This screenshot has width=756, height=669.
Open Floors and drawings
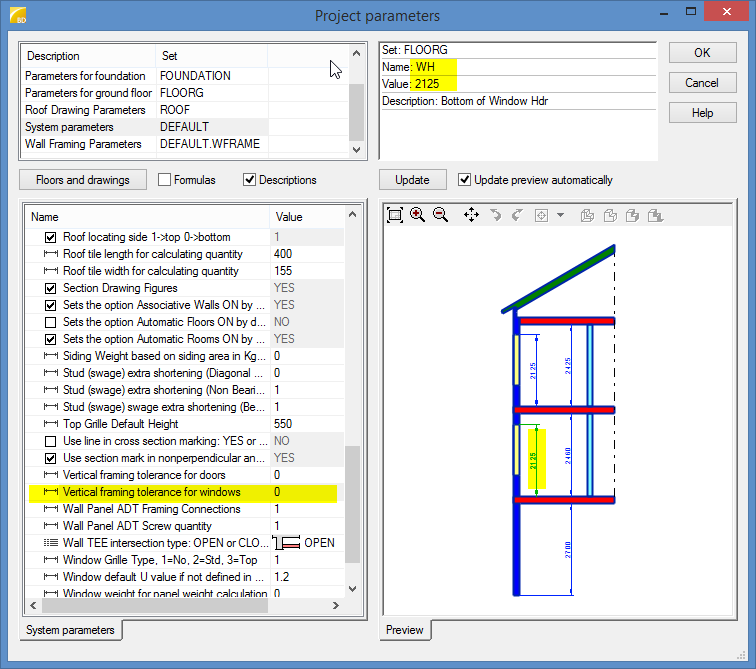(83, 180)
